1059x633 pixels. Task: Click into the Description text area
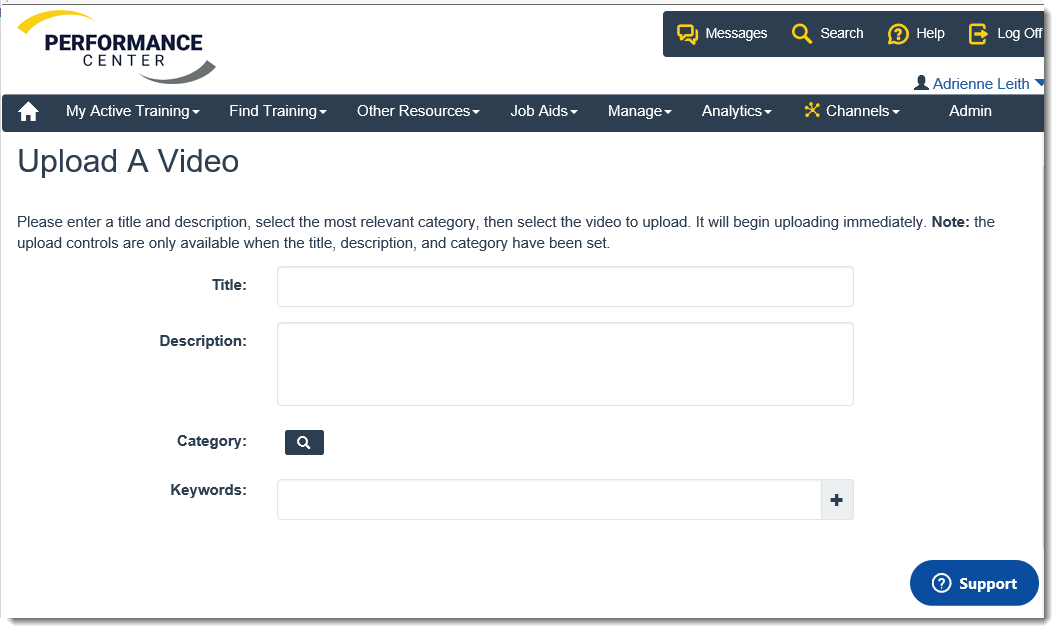coord(565,364)
